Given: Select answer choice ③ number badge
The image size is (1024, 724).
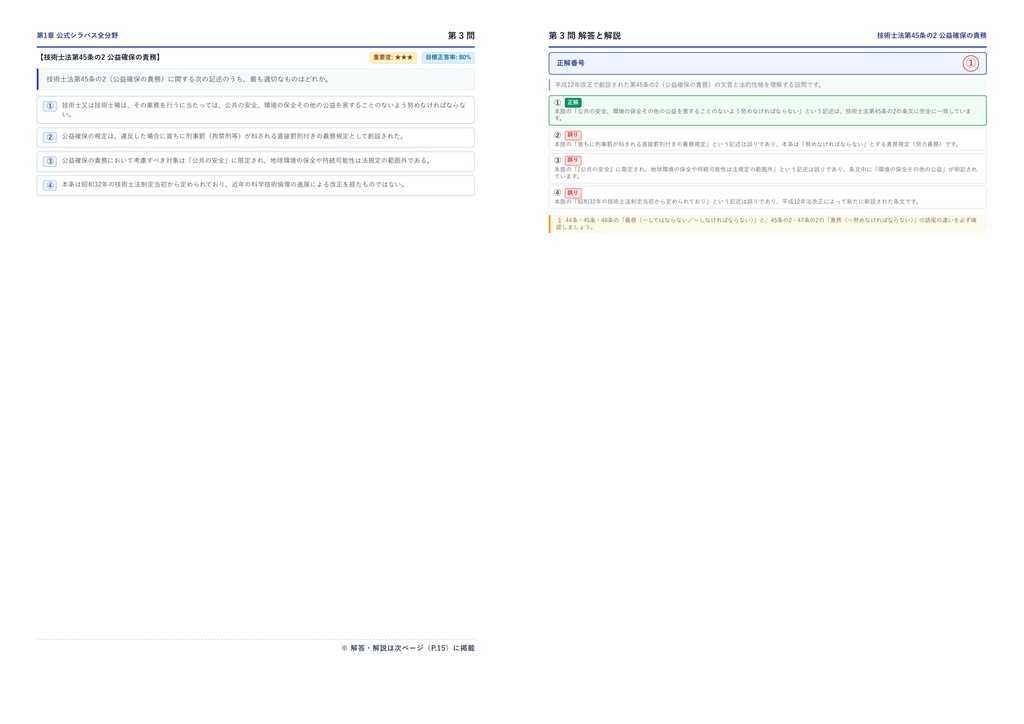Looking at the screenshot, I should pyautogui.click(x=50, y=161).
